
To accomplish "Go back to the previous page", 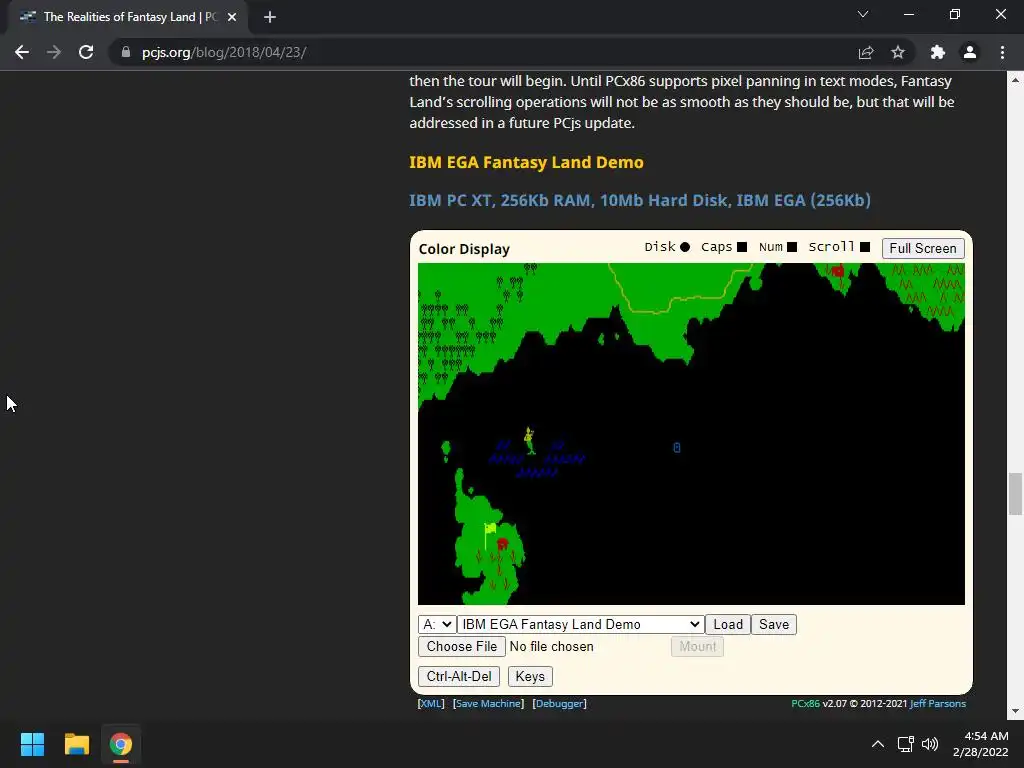I will pos(22,52).
